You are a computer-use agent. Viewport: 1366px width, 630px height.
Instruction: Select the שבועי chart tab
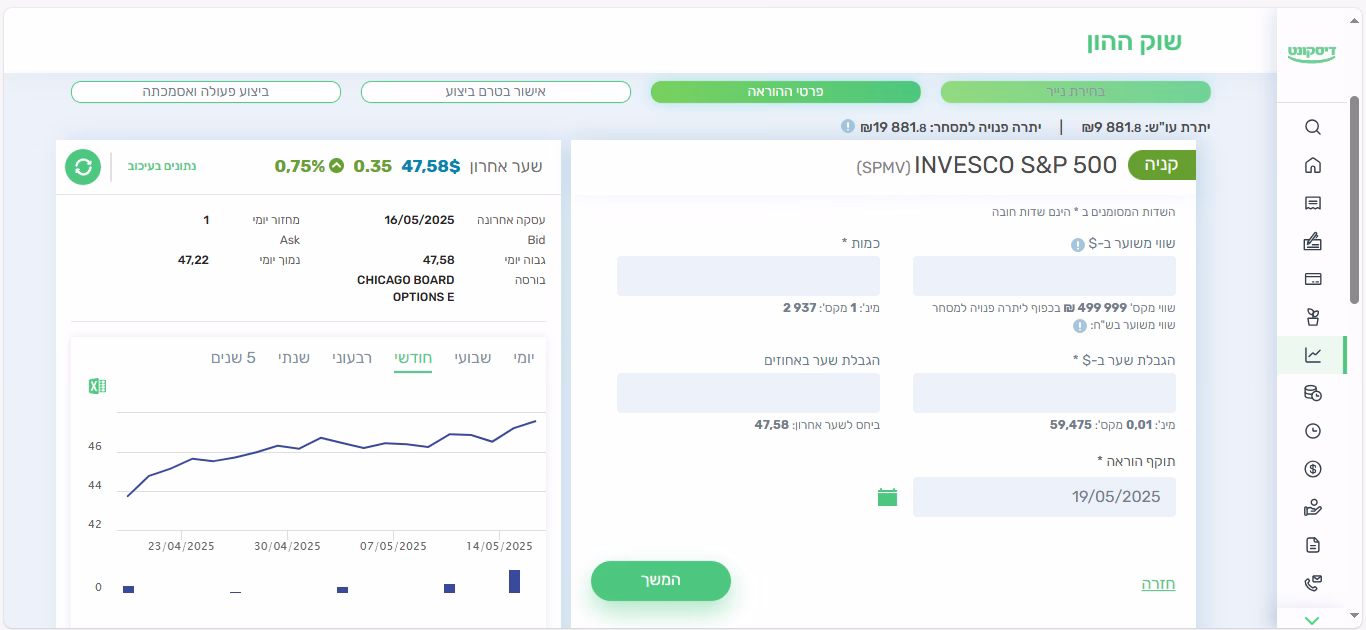point(473,358)
